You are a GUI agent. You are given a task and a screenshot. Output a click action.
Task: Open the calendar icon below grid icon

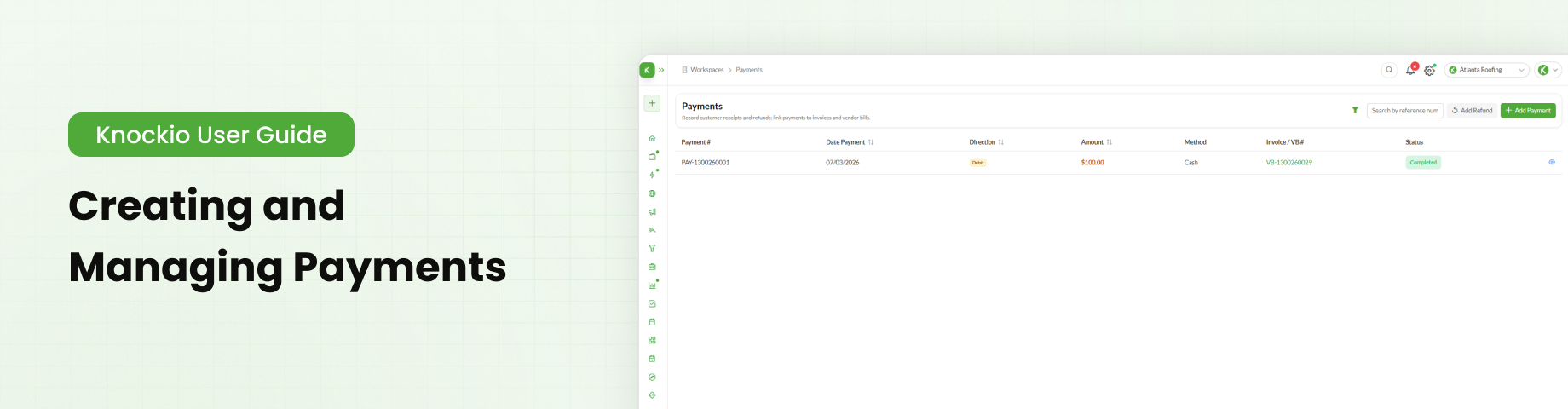click(x=652, y=359)
